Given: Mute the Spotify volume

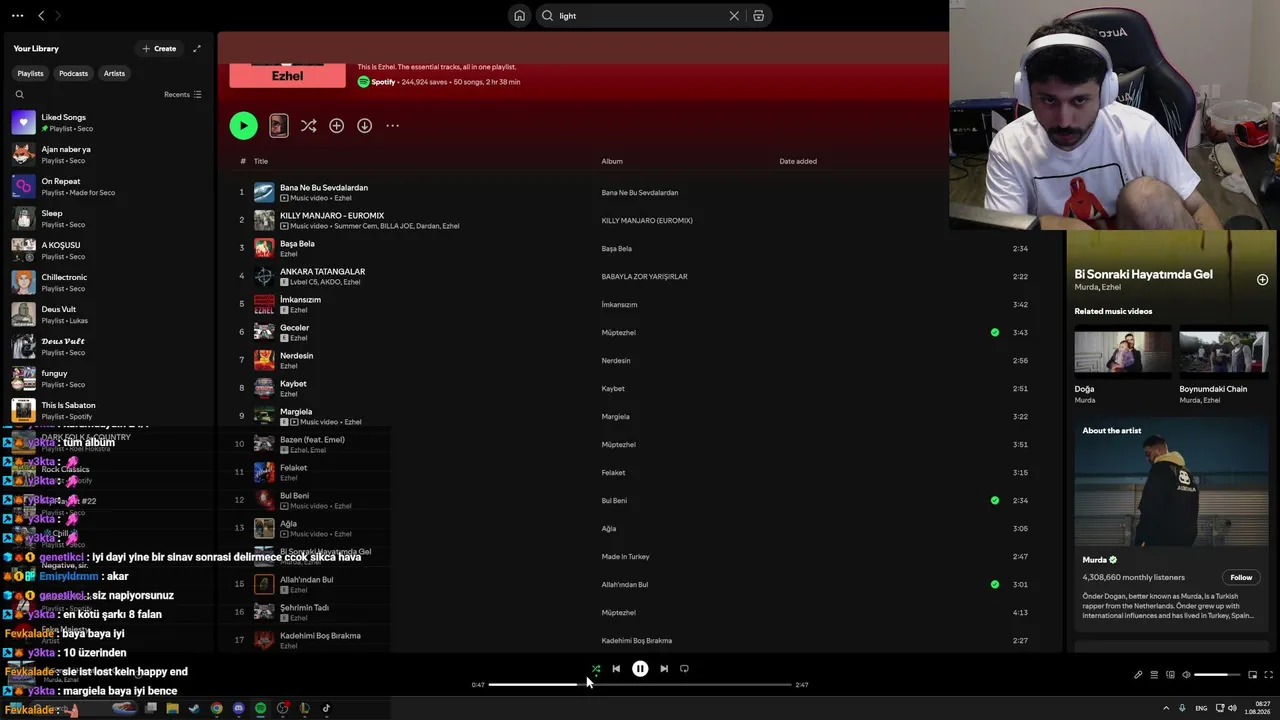Looking at the screenshot, I should (1186, 675).
